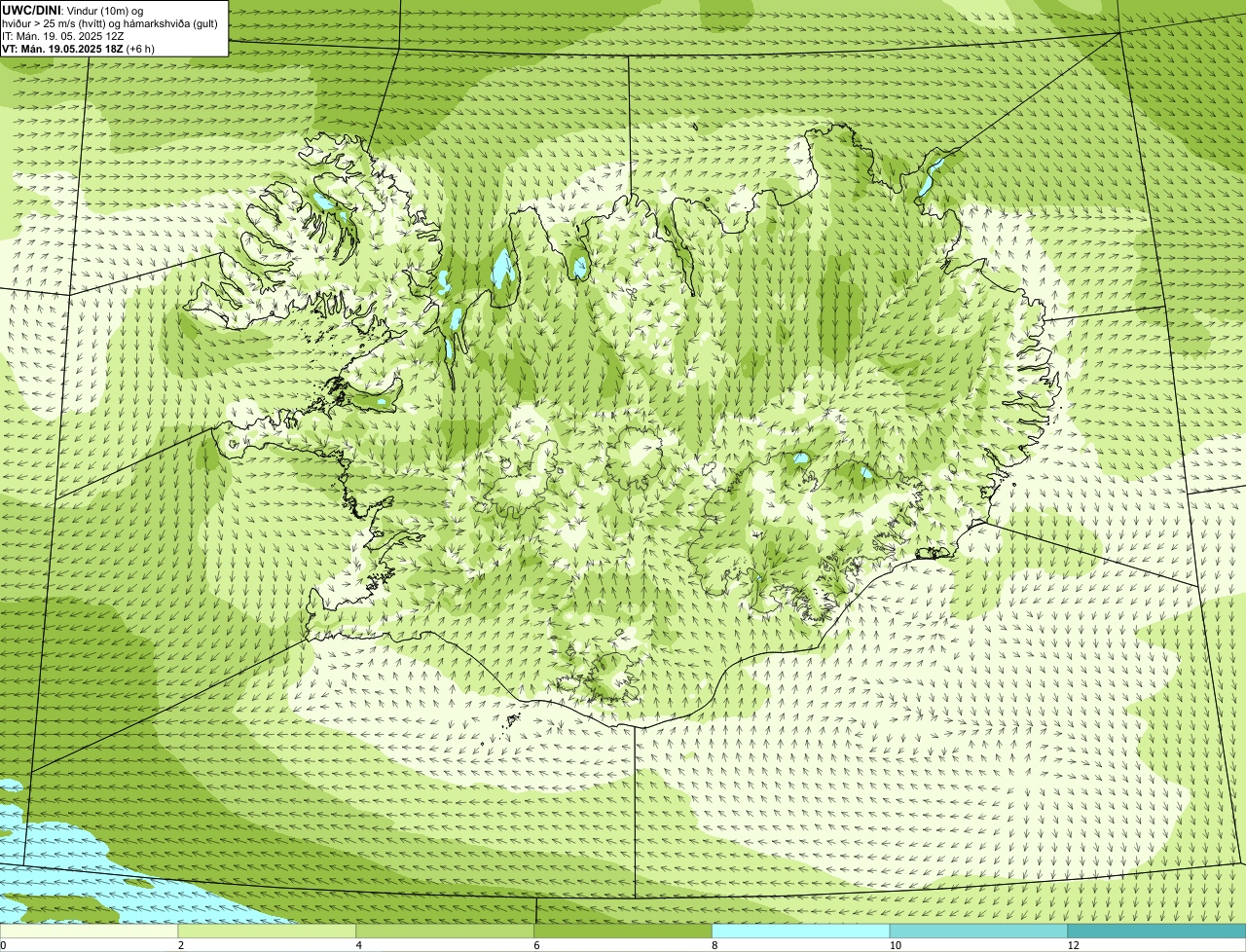
Task: Click the '10' label under the color bar
Action: pyautogui.click(x=894, y=945)
